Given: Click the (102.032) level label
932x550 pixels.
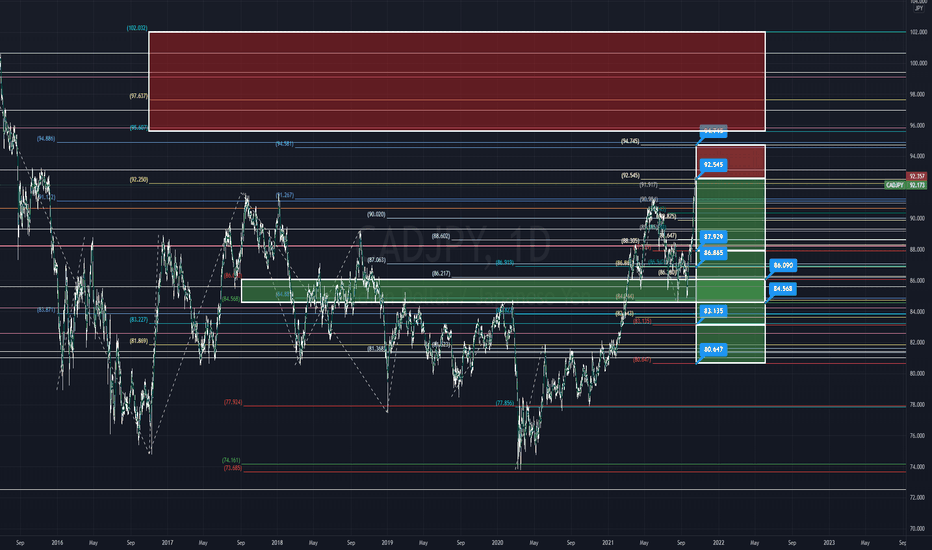Looking at the screenshot, I should pyautogui.click(x=137, y=28).
